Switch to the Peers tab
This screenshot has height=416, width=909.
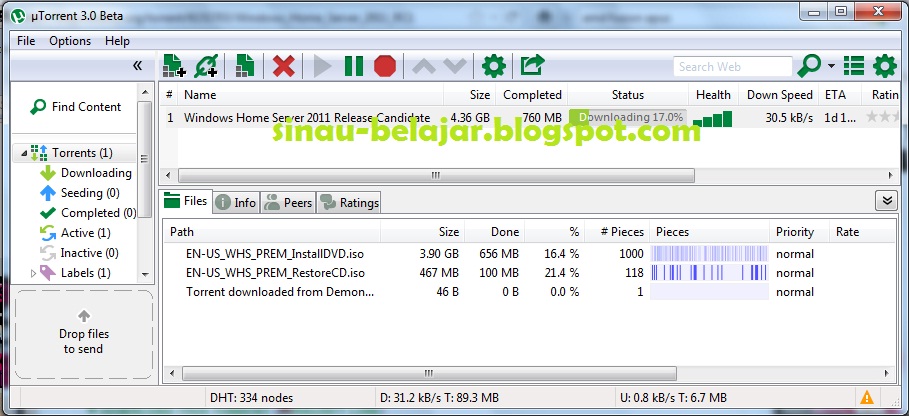(x=288, y=203)
